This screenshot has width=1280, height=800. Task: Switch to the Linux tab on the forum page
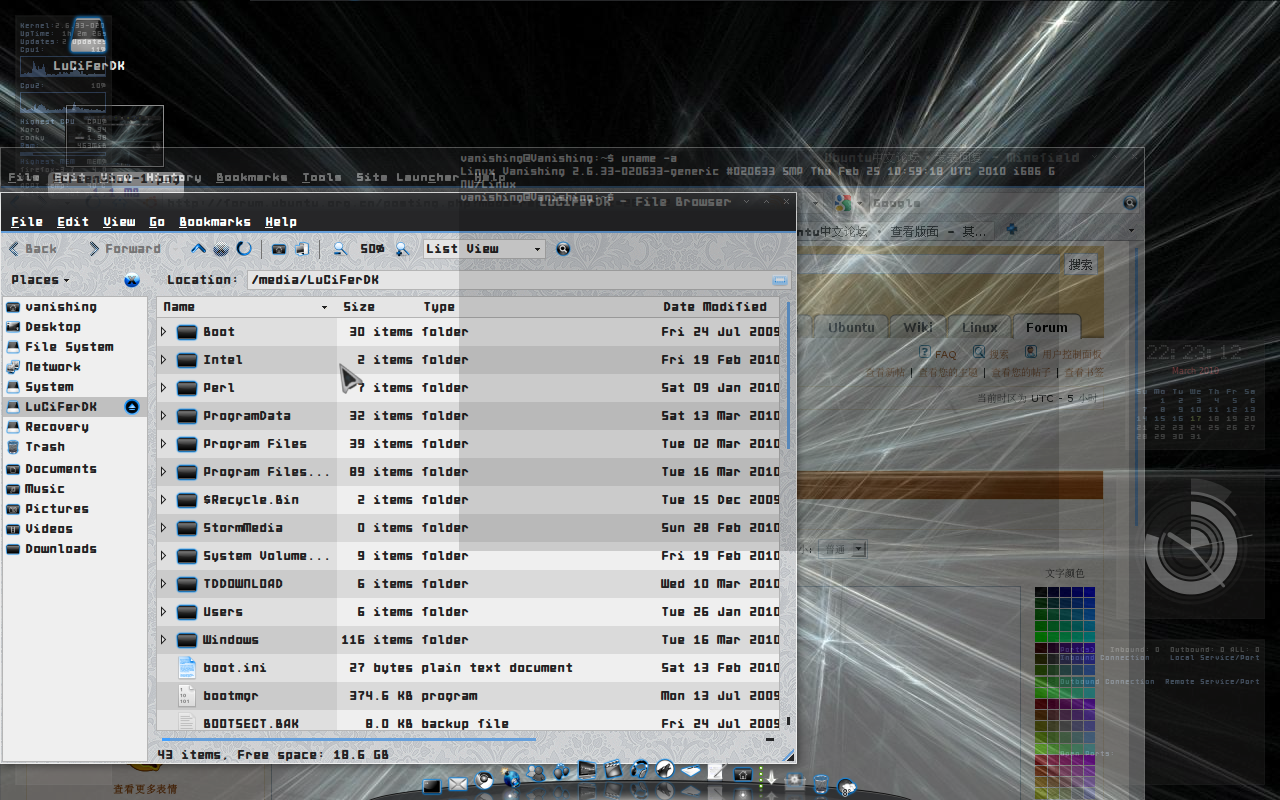(x=980, y=327)
